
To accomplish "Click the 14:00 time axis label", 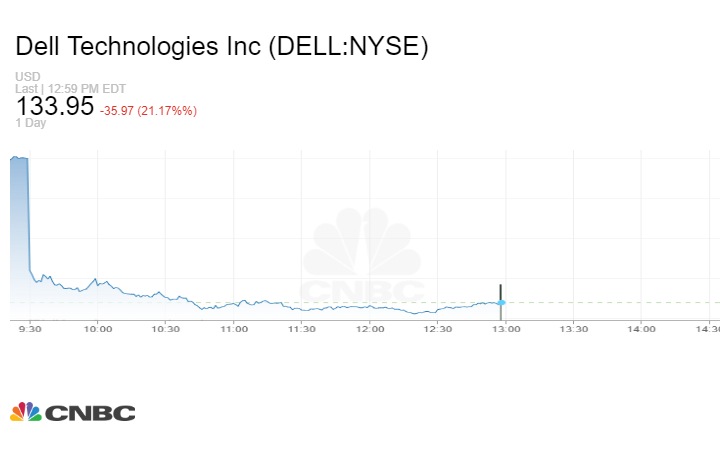I will pos(641,328).
